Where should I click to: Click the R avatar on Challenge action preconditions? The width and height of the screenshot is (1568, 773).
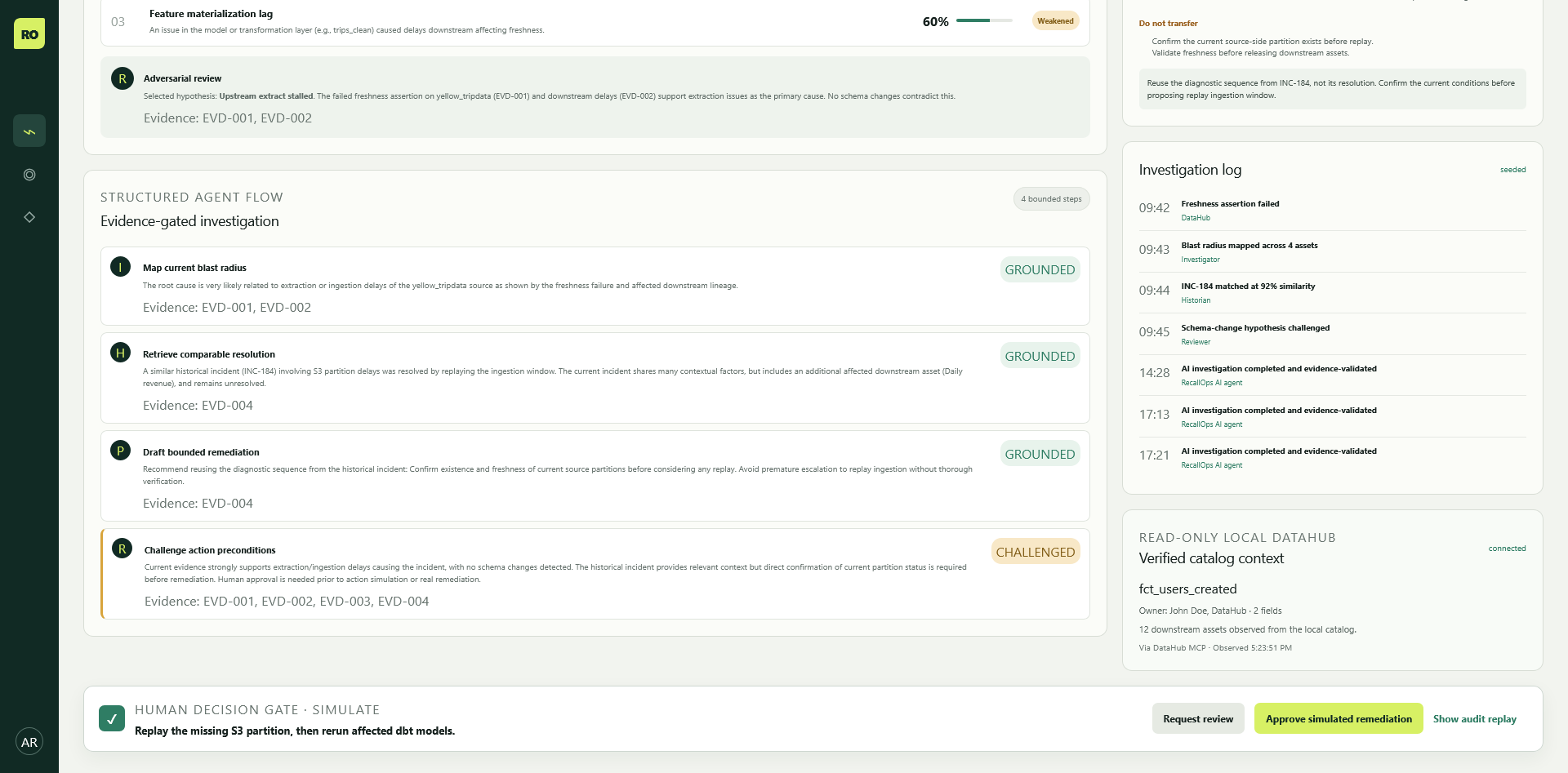click(x=122, y=549)
